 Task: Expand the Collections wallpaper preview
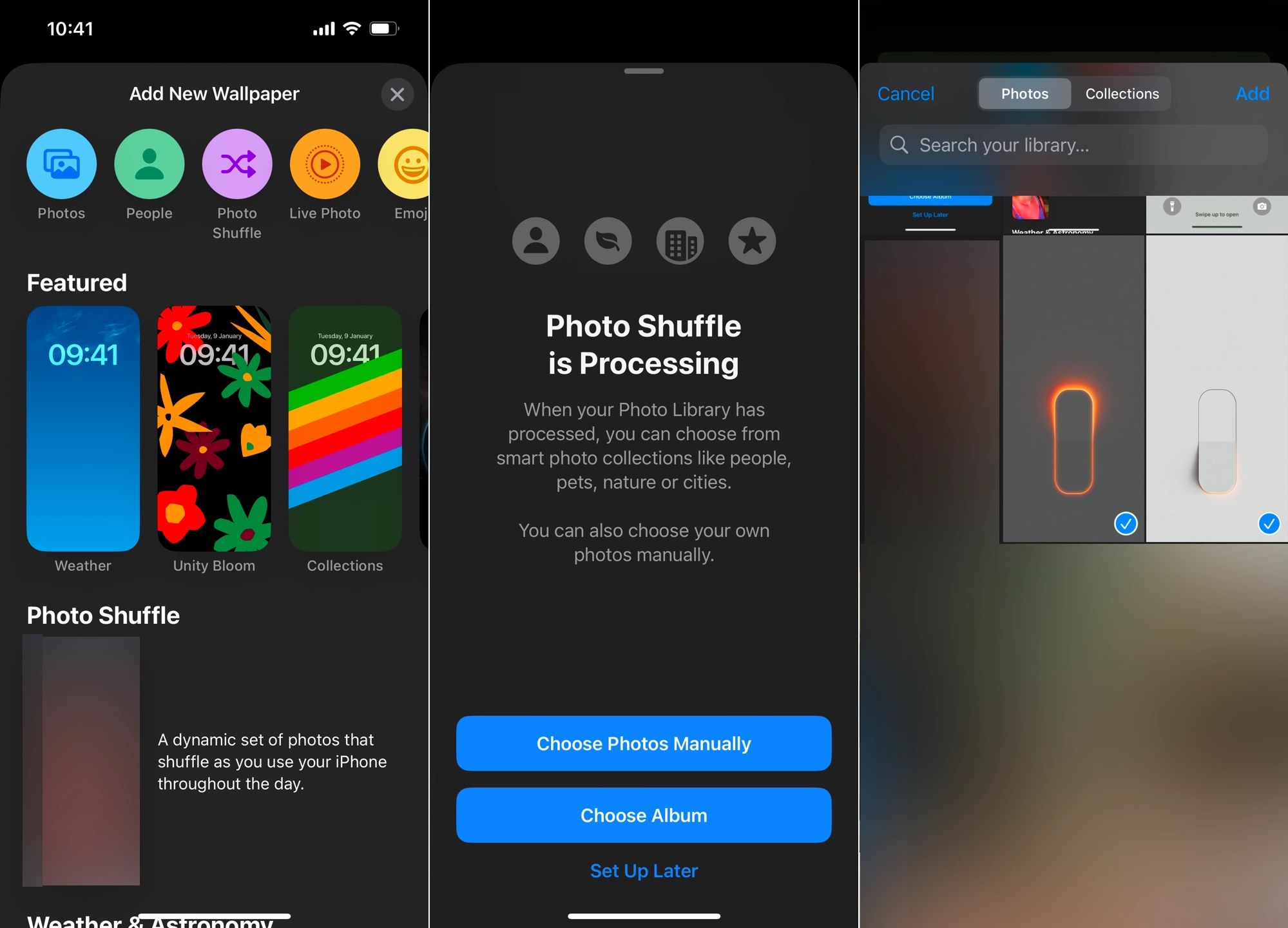coord(344,427)
